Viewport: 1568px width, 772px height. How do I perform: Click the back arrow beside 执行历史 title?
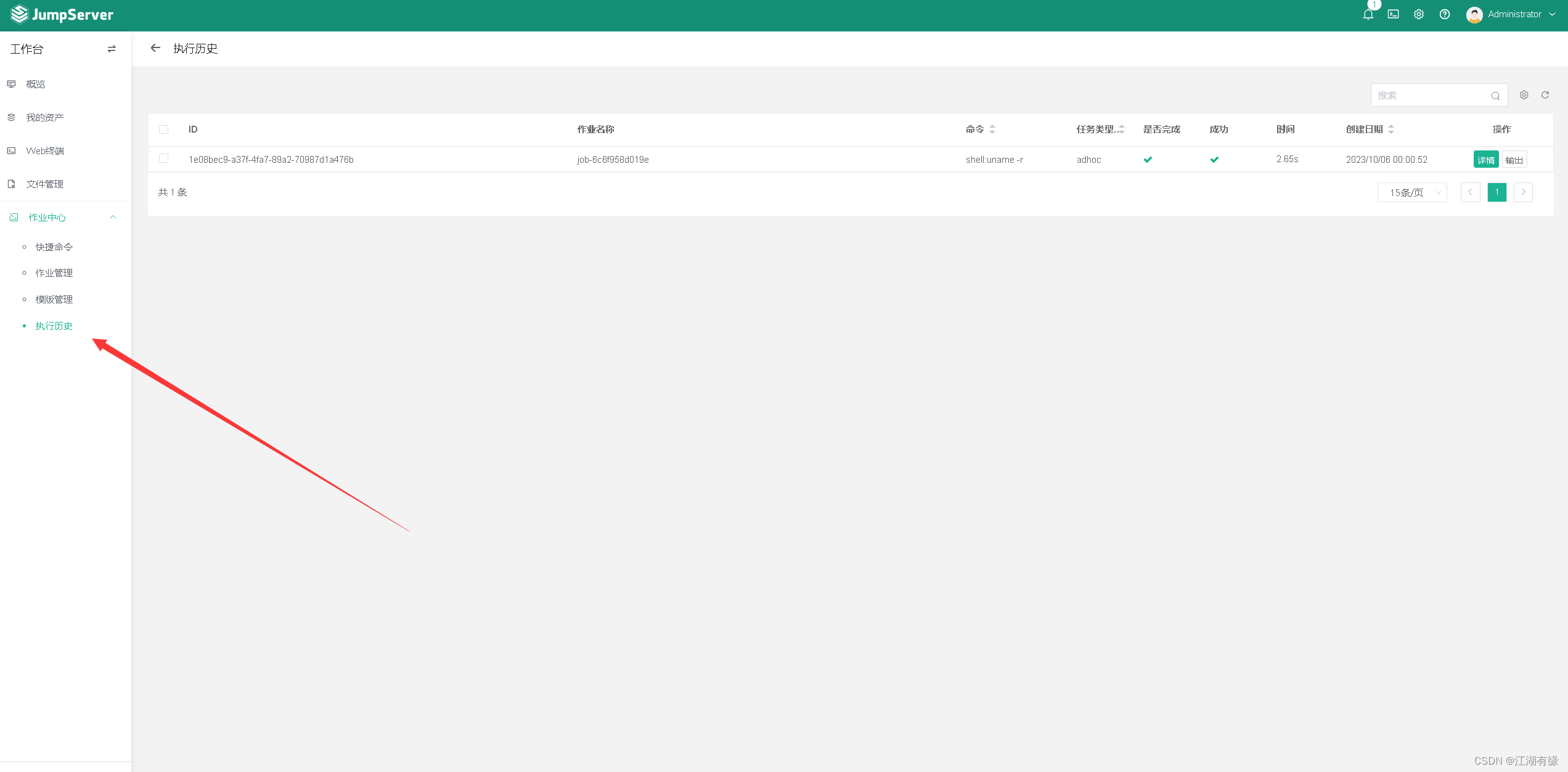pyautogui.click(x=155, y=48)
